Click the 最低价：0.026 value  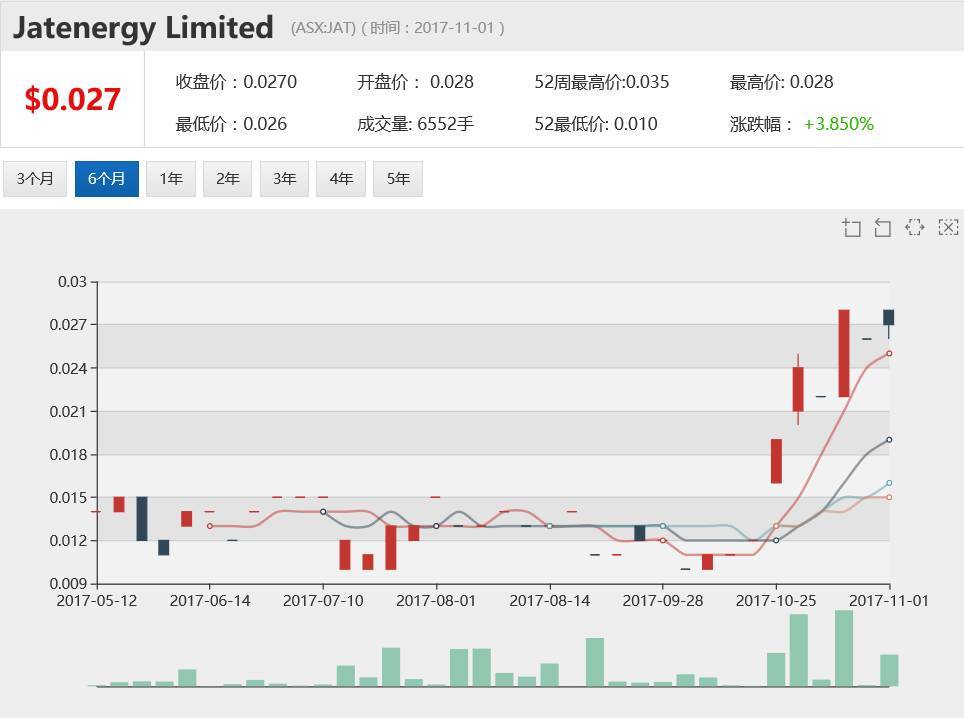pyautogui.click(x=231, y=124)
